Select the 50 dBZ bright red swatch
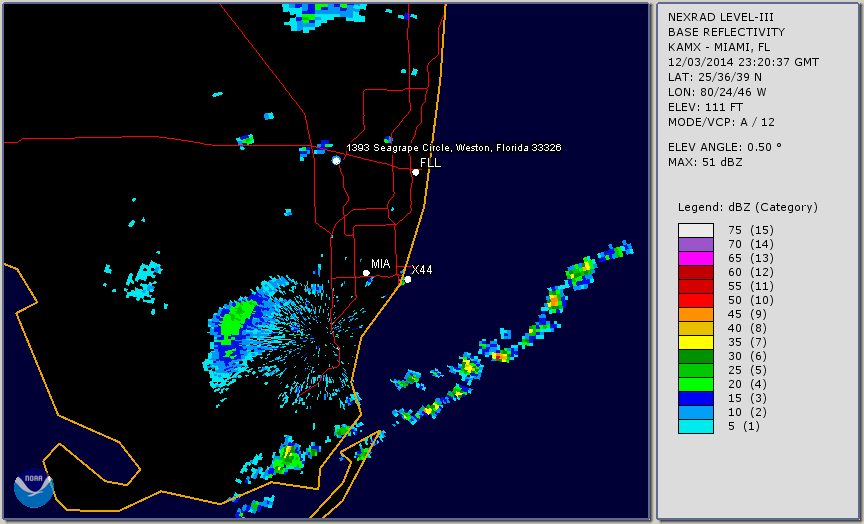 (696, 300)
